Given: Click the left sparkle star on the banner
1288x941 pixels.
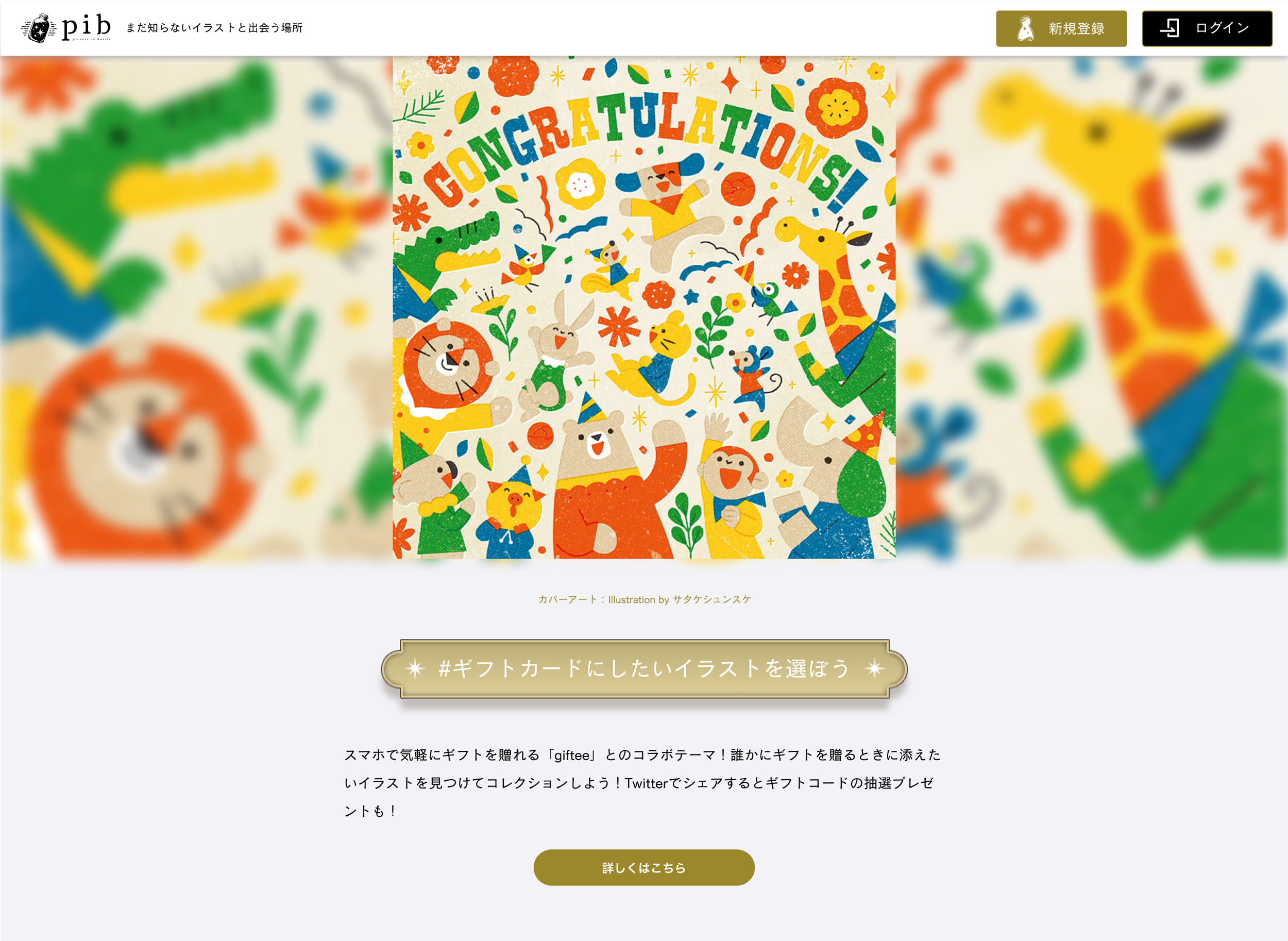Looking at the screenshot, I should 415,668.
